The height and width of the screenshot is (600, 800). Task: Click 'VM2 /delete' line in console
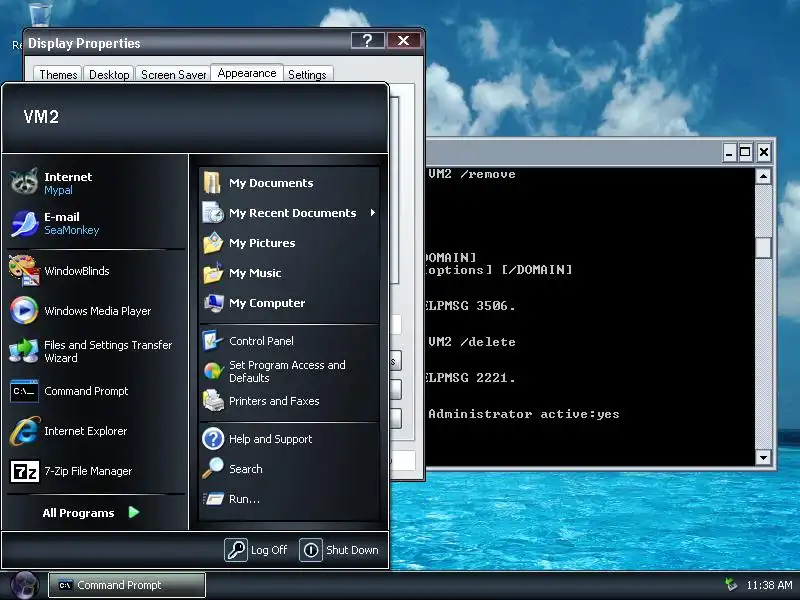(472, 341)
